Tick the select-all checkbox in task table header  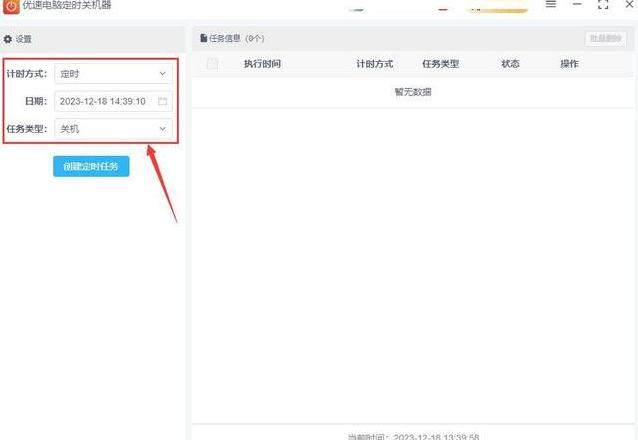[x=212, y=64]
